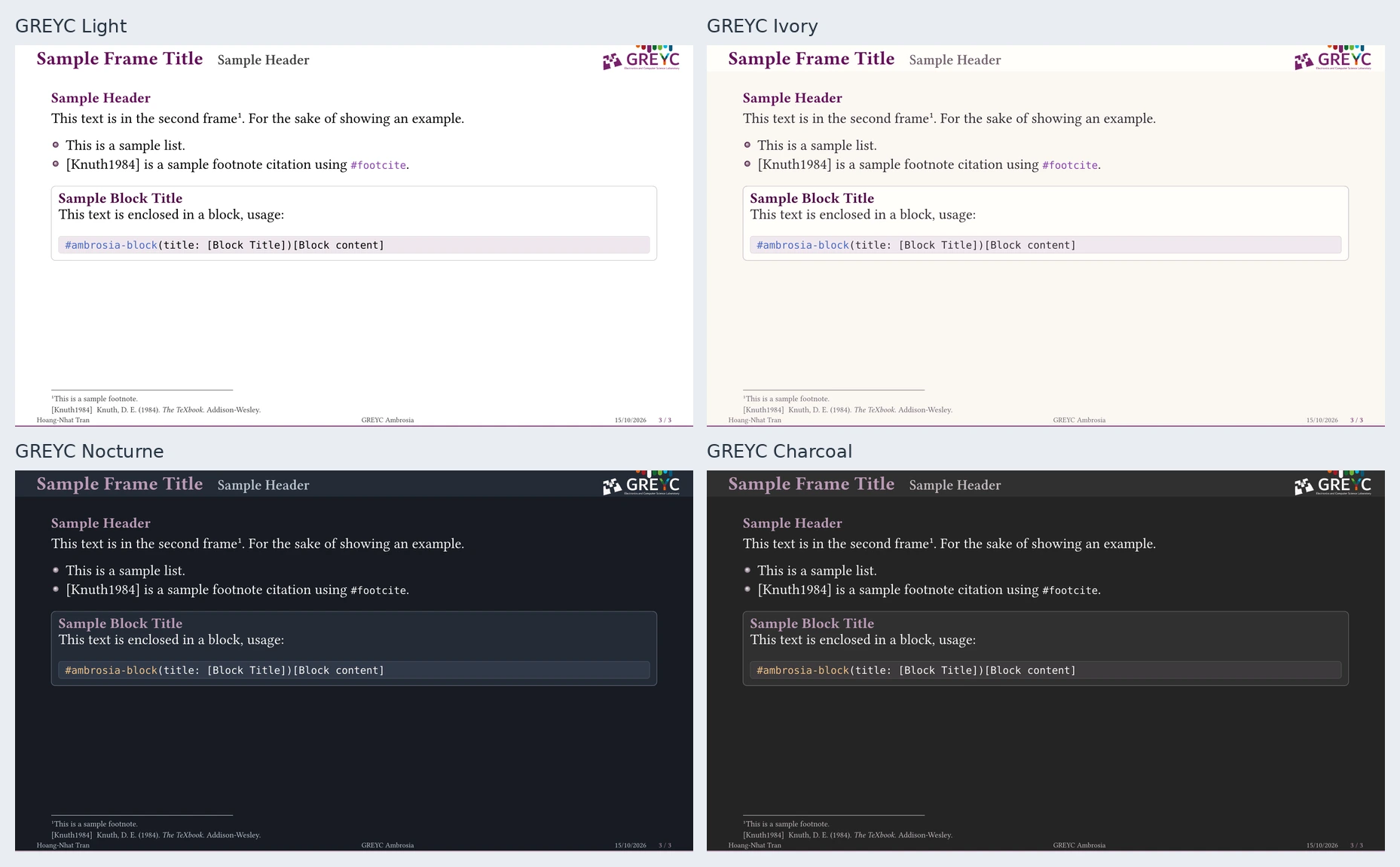Screen dimensions: 1400x867
Task: Click the 3 / 3 page number in Nocturne slide
Action: 665,845
